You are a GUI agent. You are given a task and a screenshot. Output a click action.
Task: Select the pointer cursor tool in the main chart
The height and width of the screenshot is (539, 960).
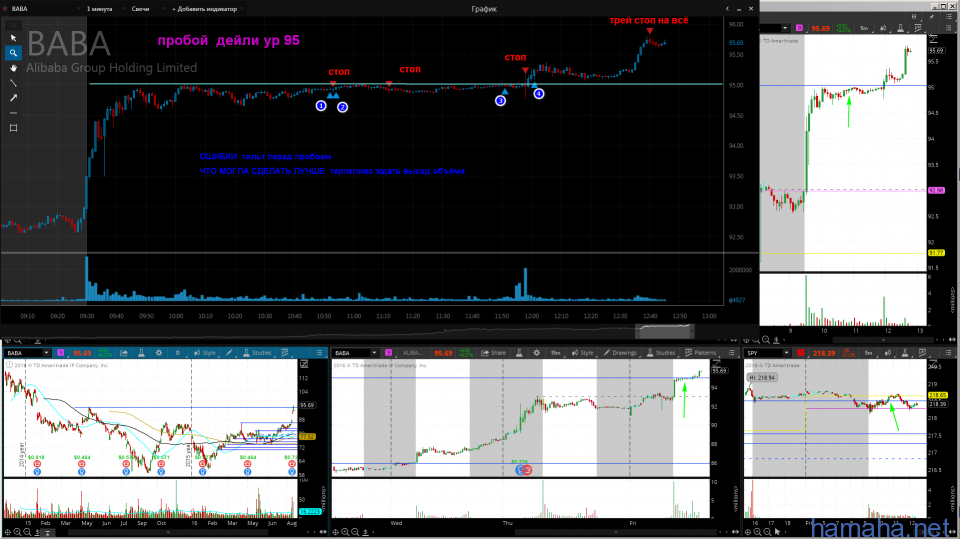13,38
